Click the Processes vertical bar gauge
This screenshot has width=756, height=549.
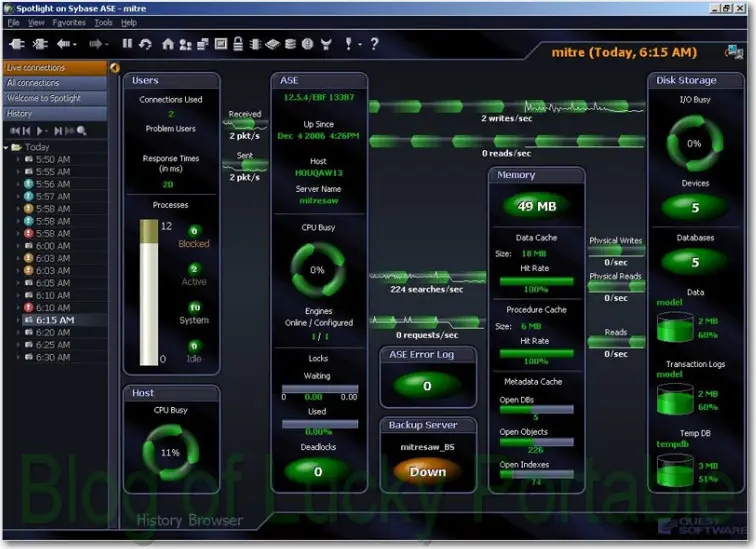pyautogui.click(x=149, y=293)
